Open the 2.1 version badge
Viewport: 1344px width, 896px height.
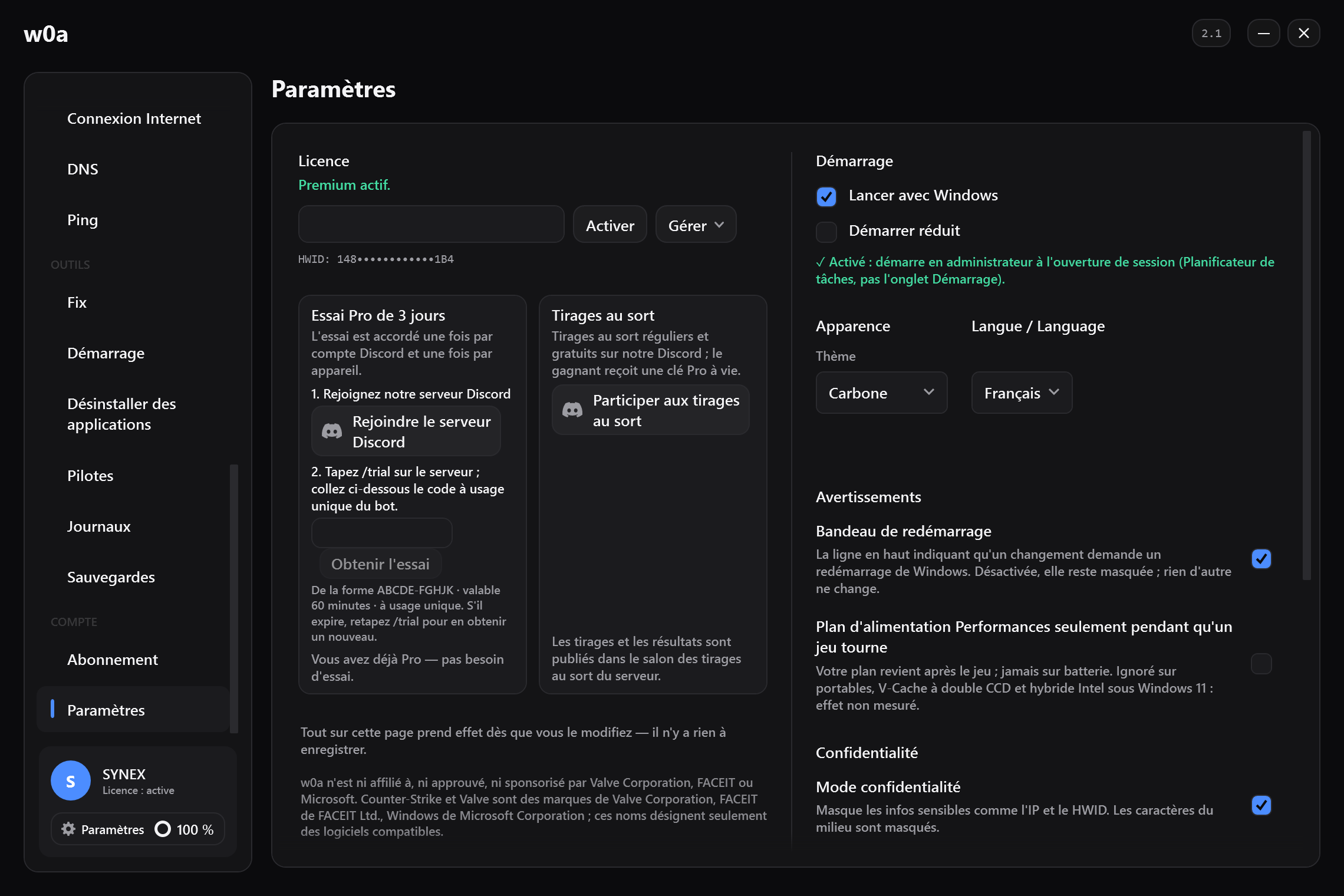tap(1211, 33)
